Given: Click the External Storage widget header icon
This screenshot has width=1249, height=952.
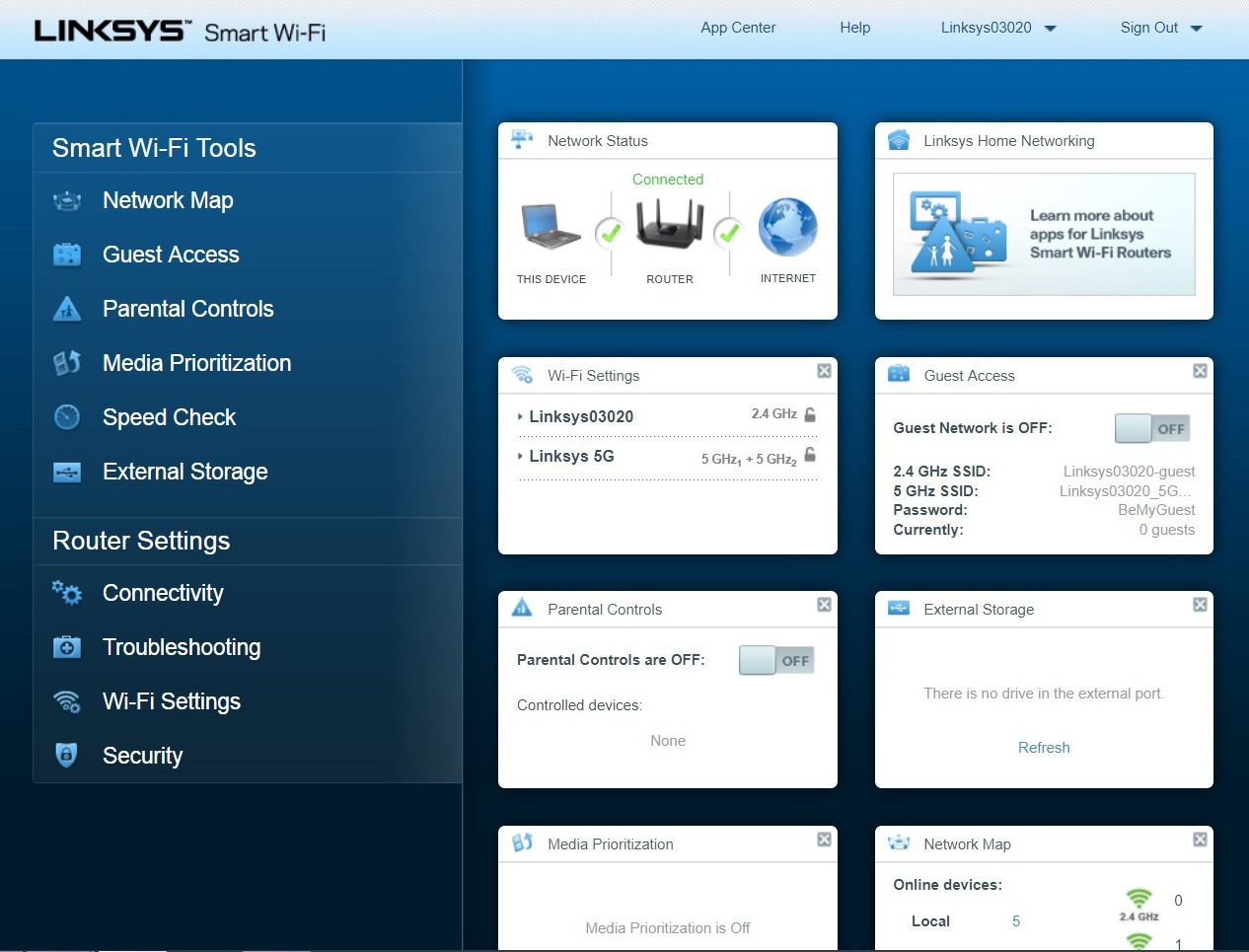Looking at the screenshot, I should [899, 609].
